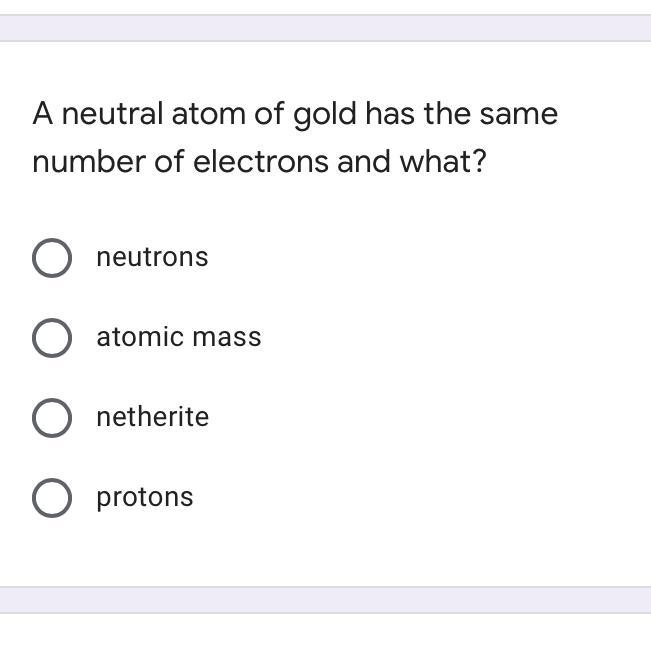This screenshot has height=651, width=651.
Task: Mark the protons radio button
Action: tap(52, 498)
